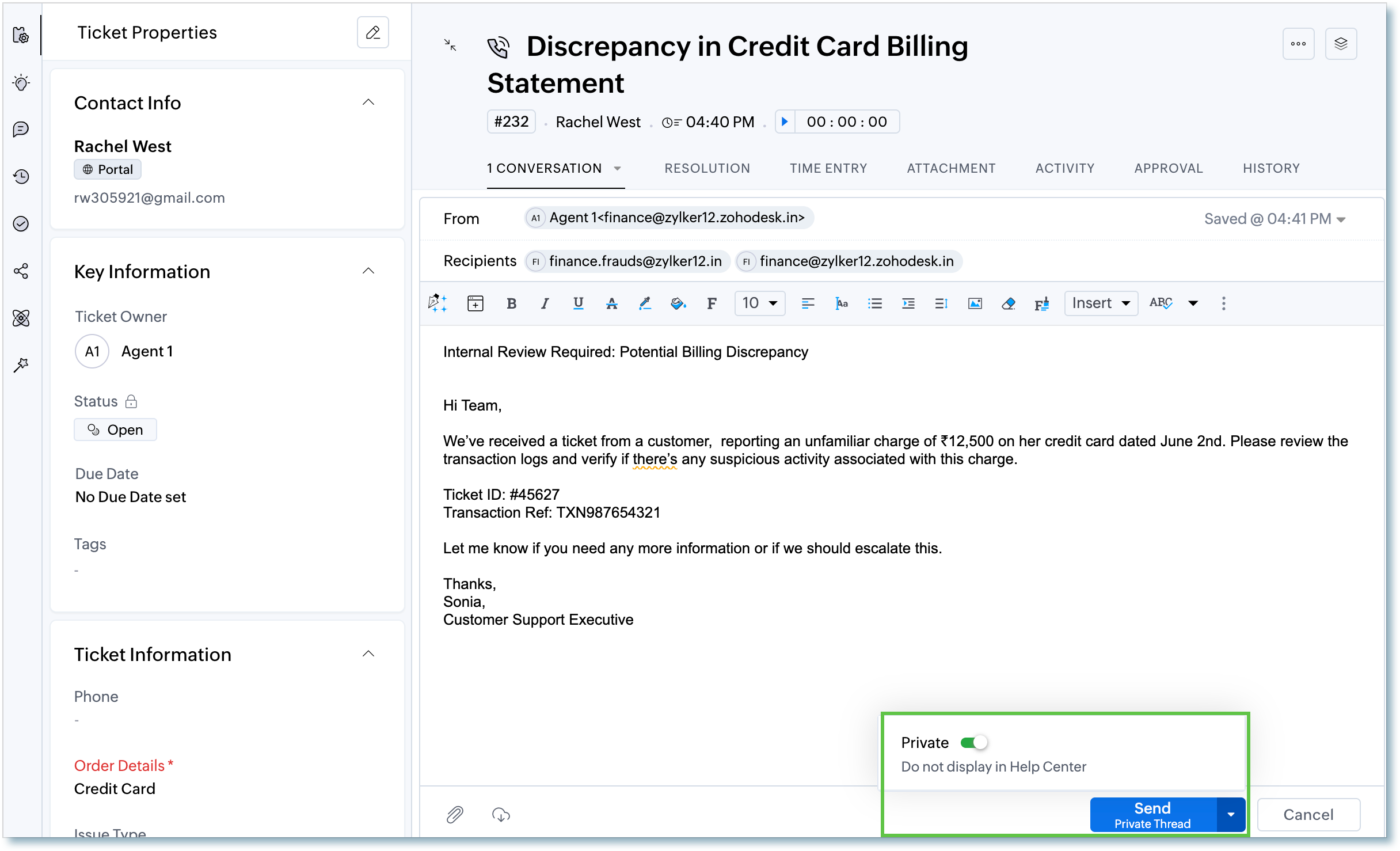This screenshot has width=1400, height=851.
Task: Click the attach file paperclip icon
Action: [455, 814]
